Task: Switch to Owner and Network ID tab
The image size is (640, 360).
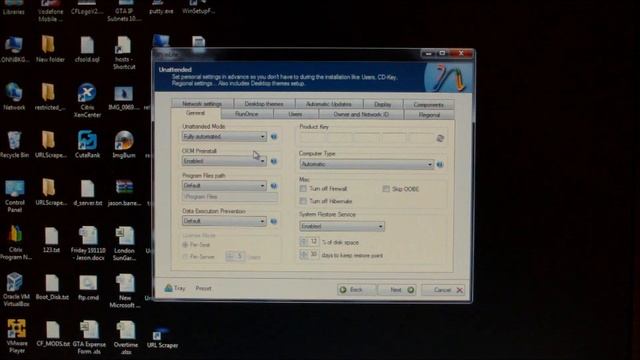Action: tap(361, 115)
